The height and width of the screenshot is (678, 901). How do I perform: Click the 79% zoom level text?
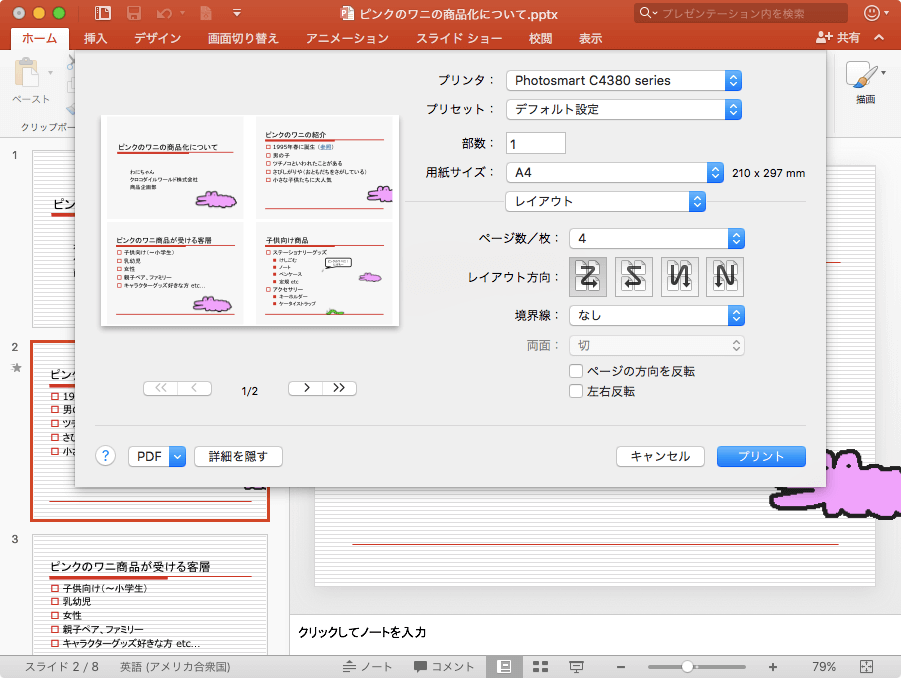824,667
